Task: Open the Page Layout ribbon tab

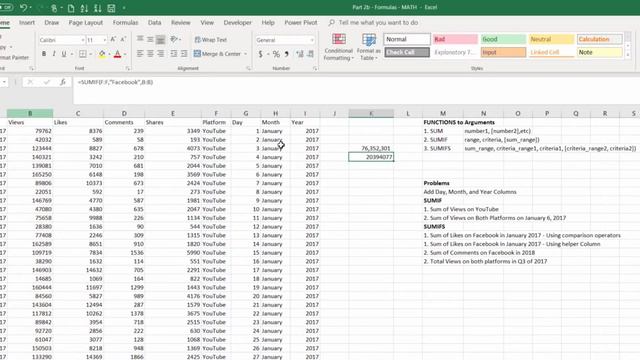Action: click(85, 22)
